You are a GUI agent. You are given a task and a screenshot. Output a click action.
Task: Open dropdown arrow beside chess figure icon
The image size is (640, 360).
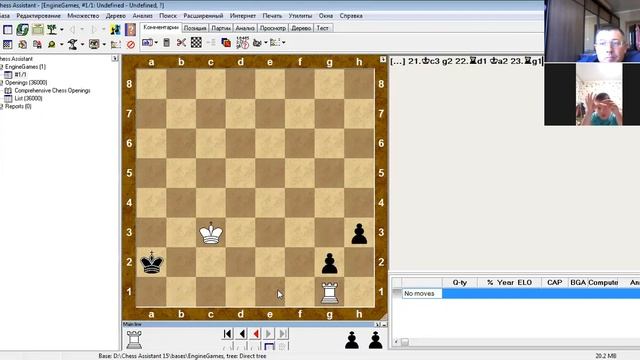pos(82,44)
